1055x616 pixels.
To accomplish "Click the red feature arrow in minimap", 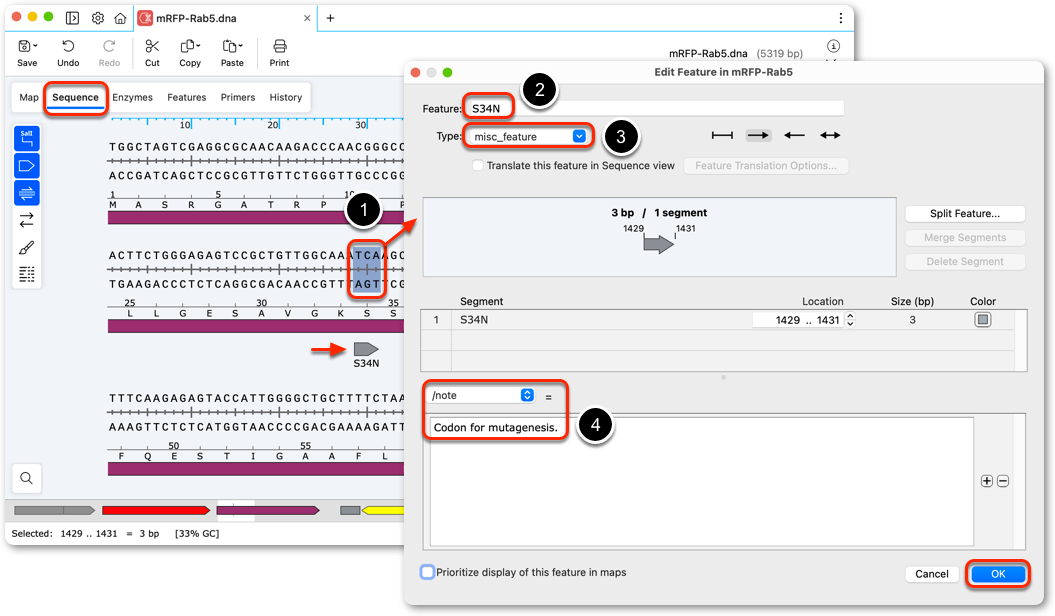I will point(155,510).
